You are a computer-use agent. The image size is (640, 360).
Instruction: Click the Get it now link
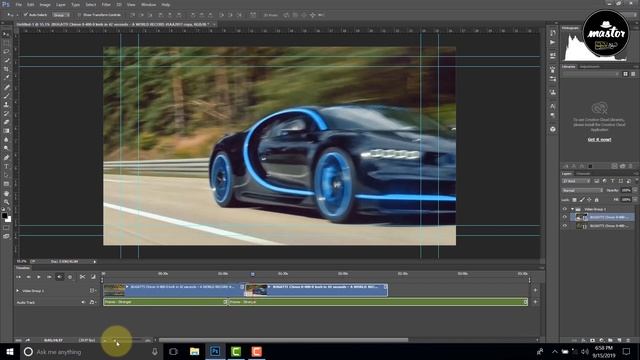[x=599, y=140]
